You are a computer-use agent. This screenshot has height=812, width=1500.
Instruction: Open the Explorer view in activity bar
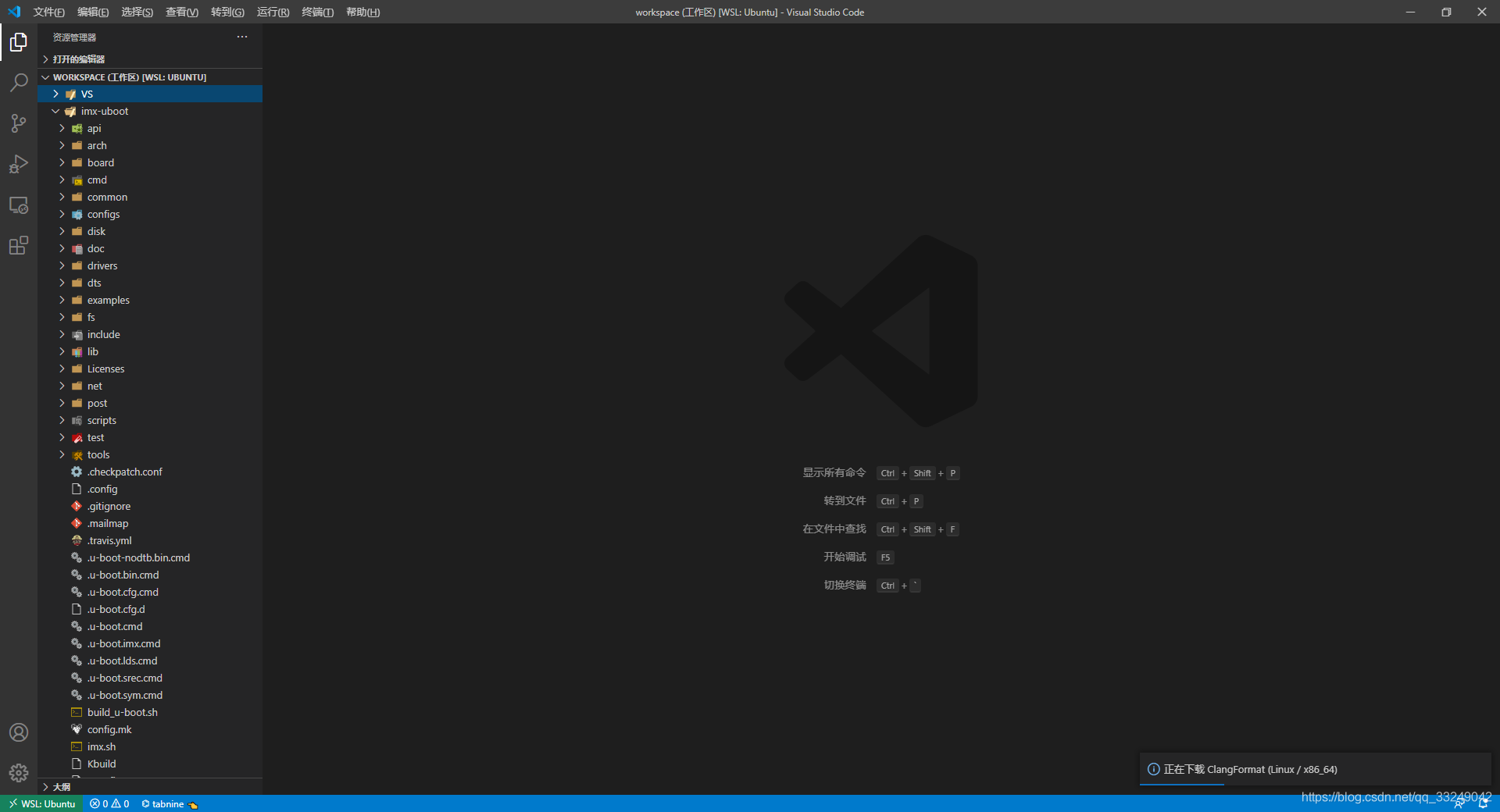19,42
